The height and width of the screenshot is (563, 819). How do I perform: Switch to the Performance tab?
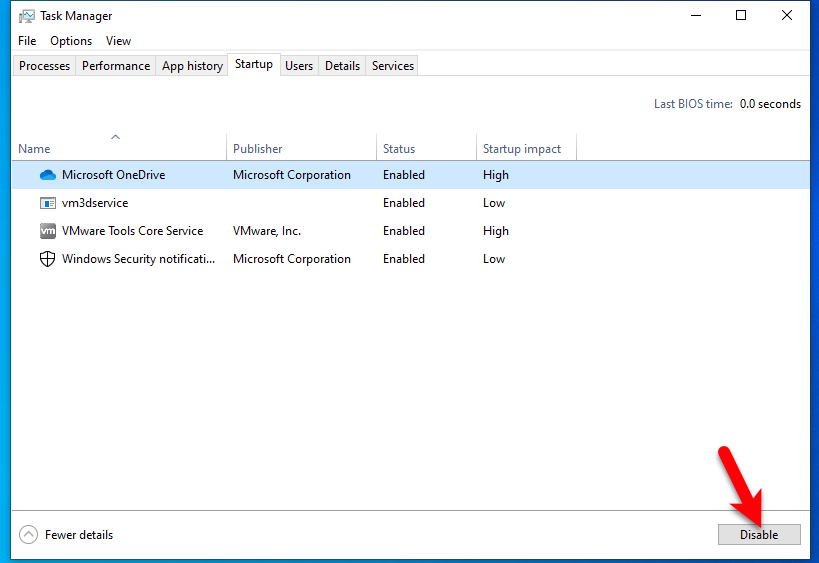pyautogui.click(x=116, y=66)
